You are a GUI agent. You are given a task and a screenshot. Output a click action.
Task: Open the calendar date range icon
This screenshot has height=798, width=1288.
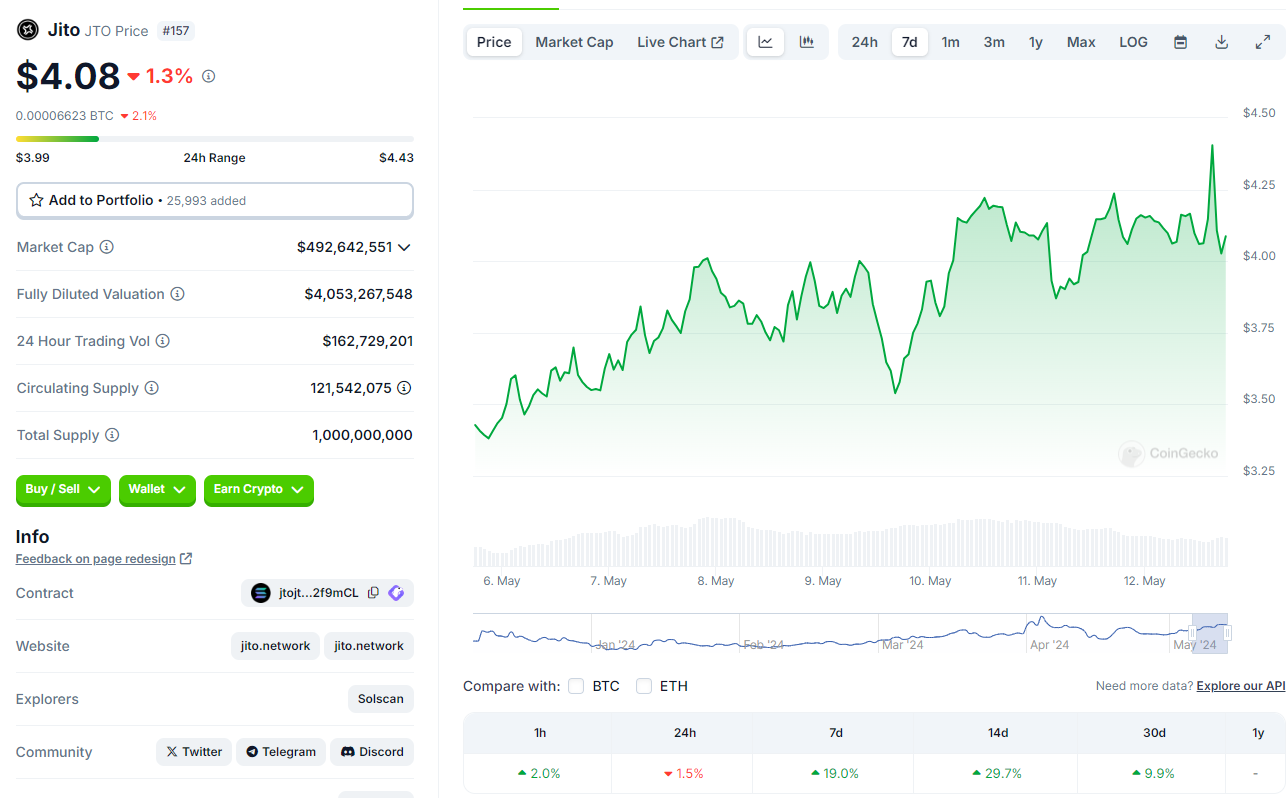tap(1181, 42)
